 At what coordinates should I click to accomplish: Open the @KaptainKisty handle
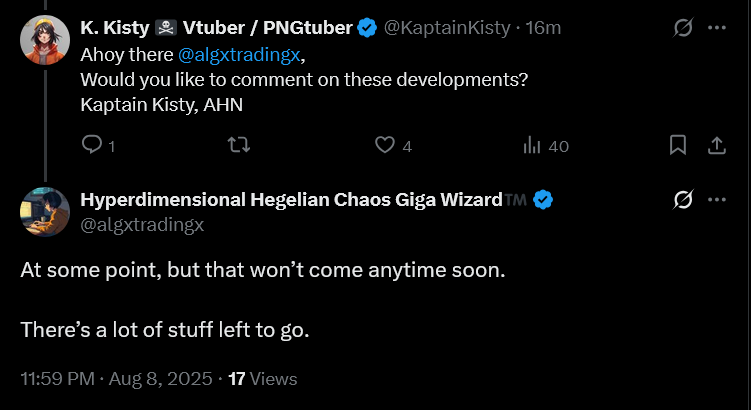[x=446, y=28]
